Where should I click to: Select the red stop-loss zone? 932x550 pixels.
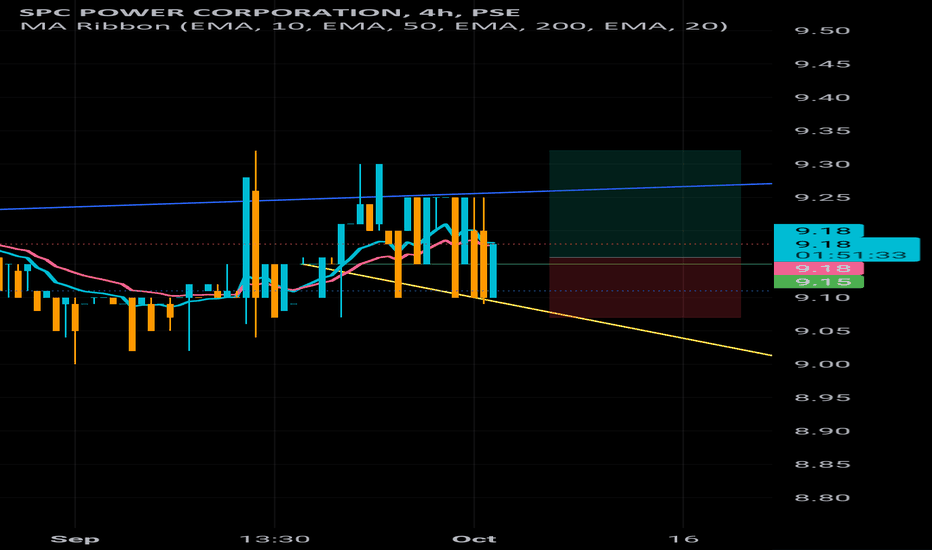(645, 288)
